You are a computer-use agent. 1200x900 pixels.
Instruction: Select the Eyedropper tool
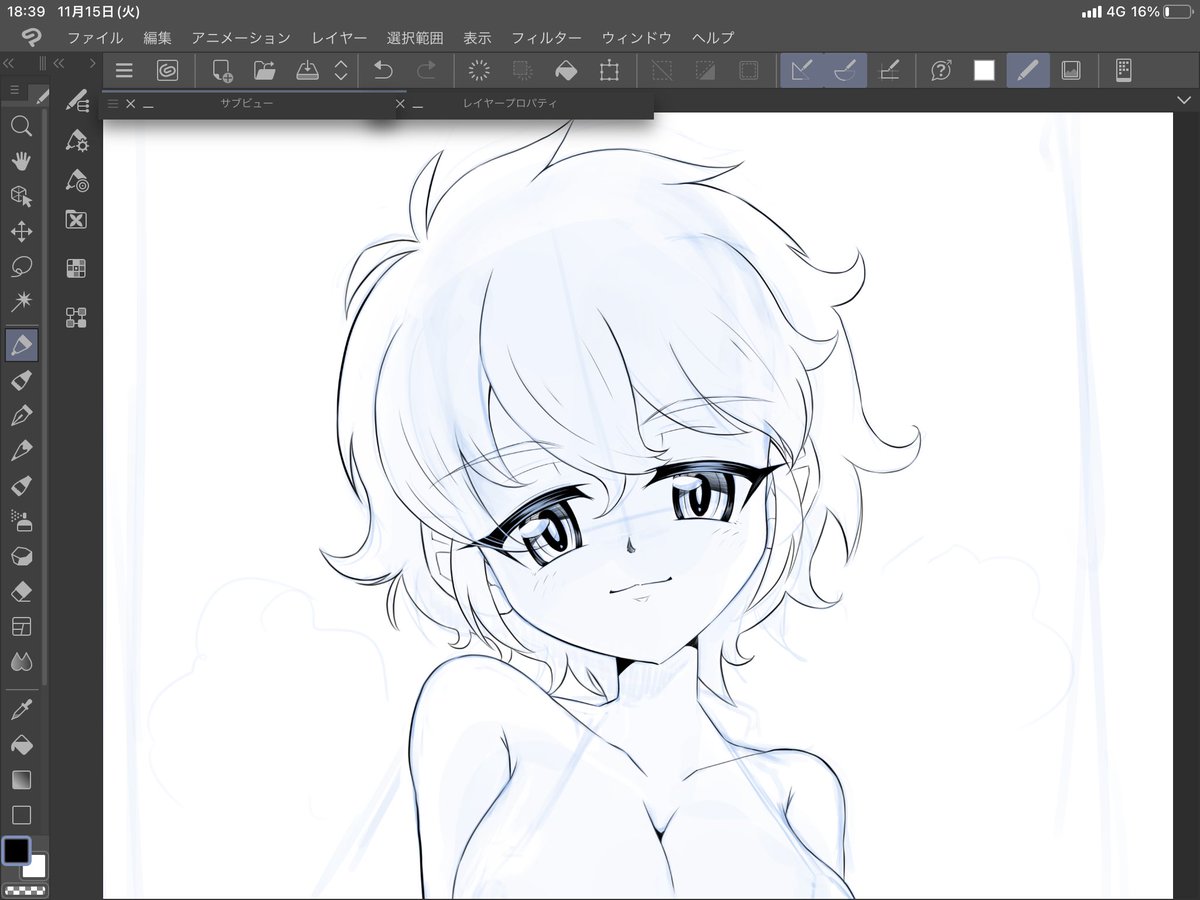pyautogui.click(x=22, y=708)
